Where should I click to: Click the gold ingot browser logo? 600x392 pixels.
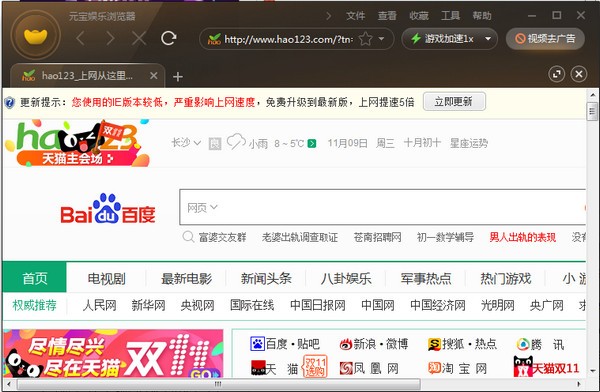[x=36, y=36]
